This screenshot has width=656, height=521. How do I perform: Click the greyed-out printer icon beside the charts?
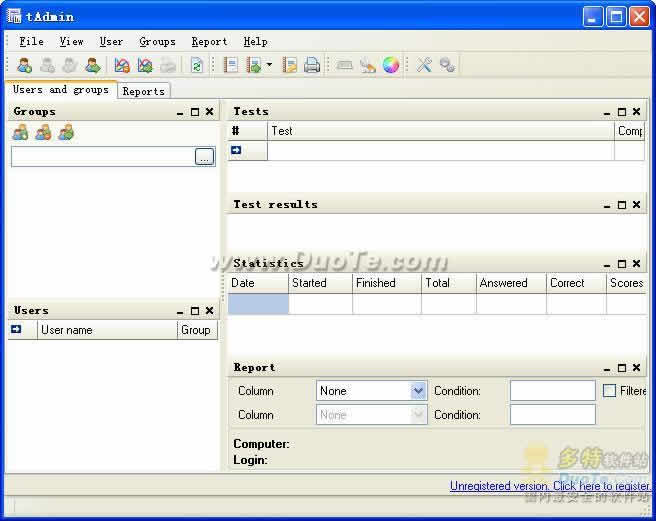tap(168, 65)
